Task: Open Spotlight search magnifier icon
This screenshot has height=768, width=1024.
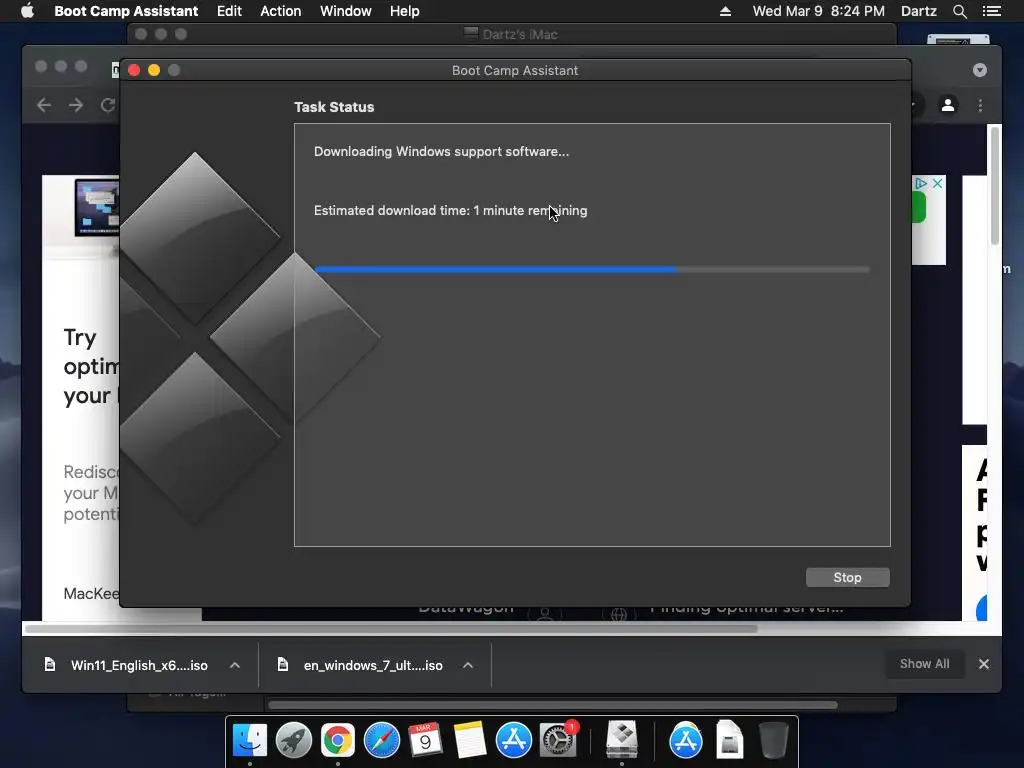Action: [x=959, y=11]
